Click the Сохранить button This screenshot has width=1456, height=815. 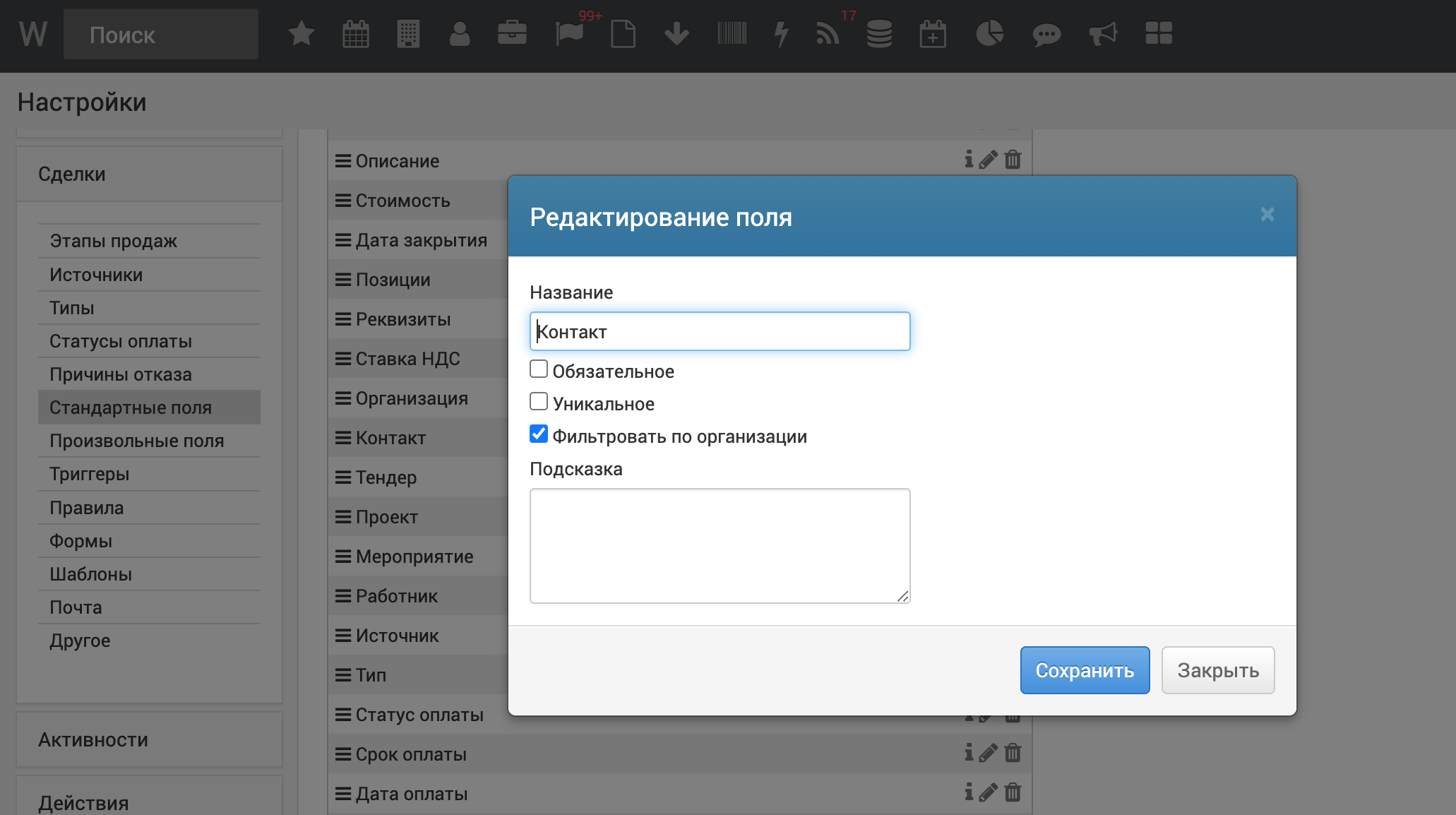pos(1084,670)
